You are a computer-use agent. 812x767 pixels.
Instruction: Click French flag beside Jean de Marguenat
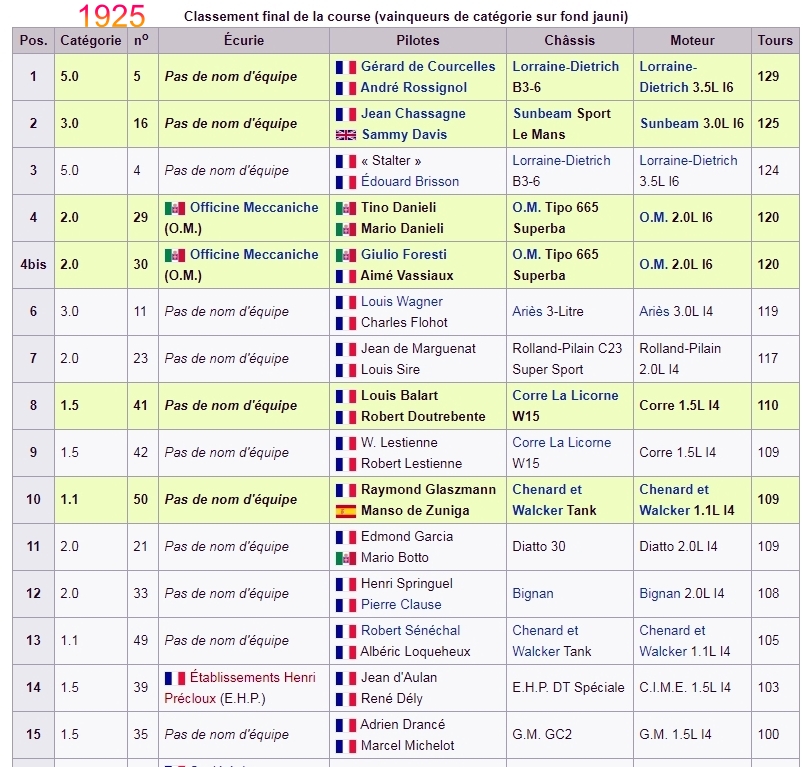tap(345, 349)
